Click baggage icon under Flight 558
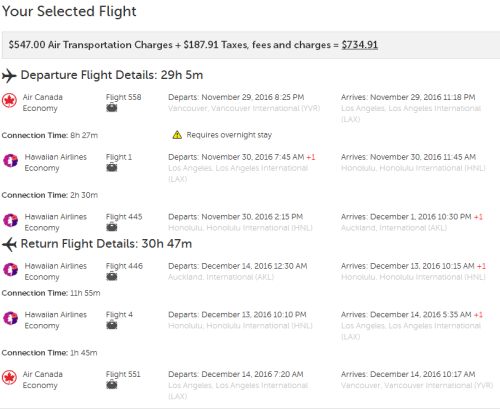 112,108
